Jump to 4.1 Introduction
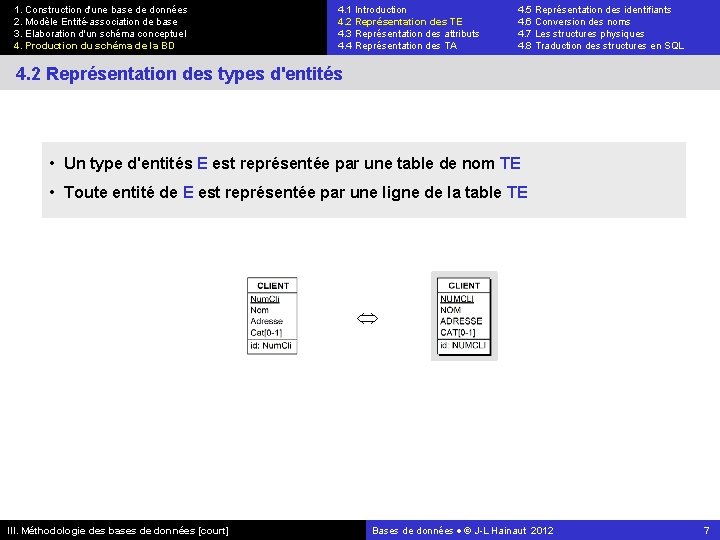Image resolution: width=720 pixels, height=540 pixels. pos(372,10)
